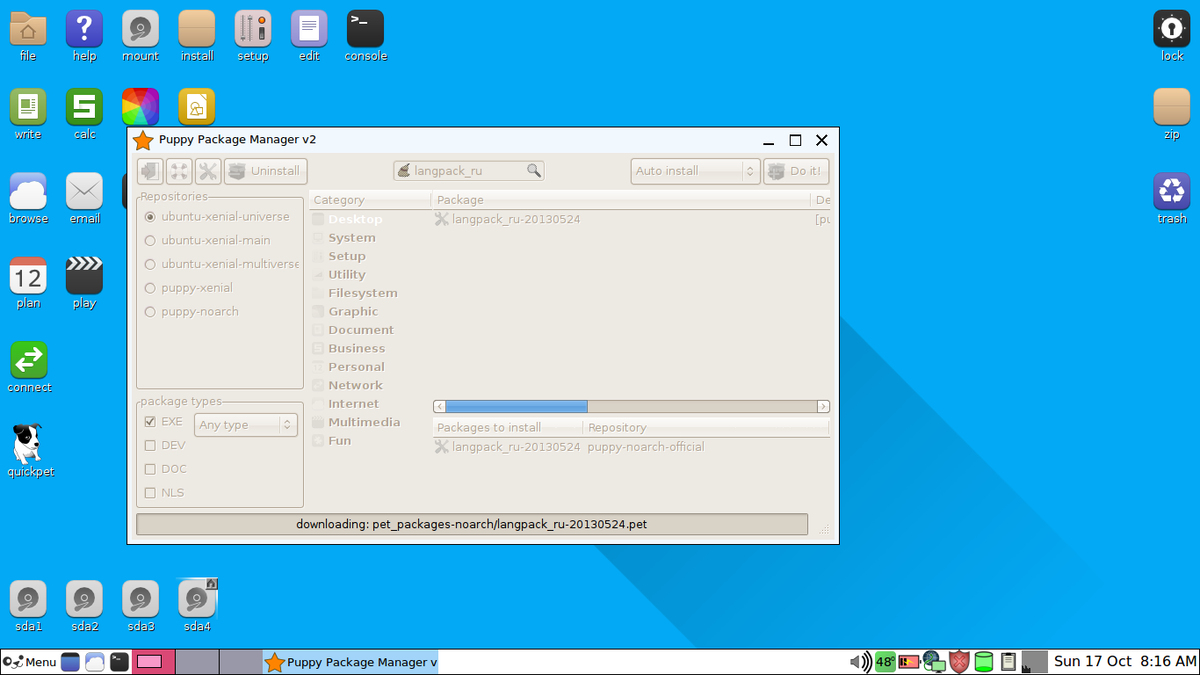Click the 48° temperature tray indicator

tap(885, 662)
